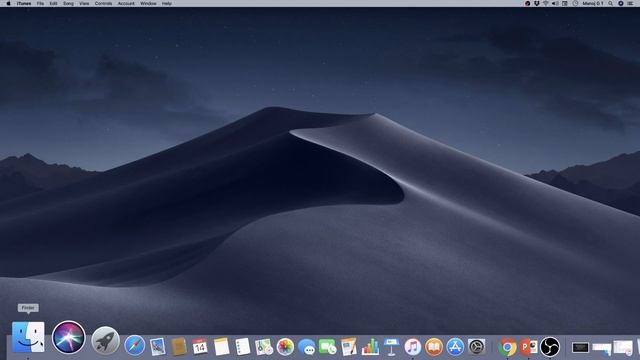Image resolution: width=640 pixels, height=360 pixels.
Task: Launch Siri from the Dock
Action: 69,338
